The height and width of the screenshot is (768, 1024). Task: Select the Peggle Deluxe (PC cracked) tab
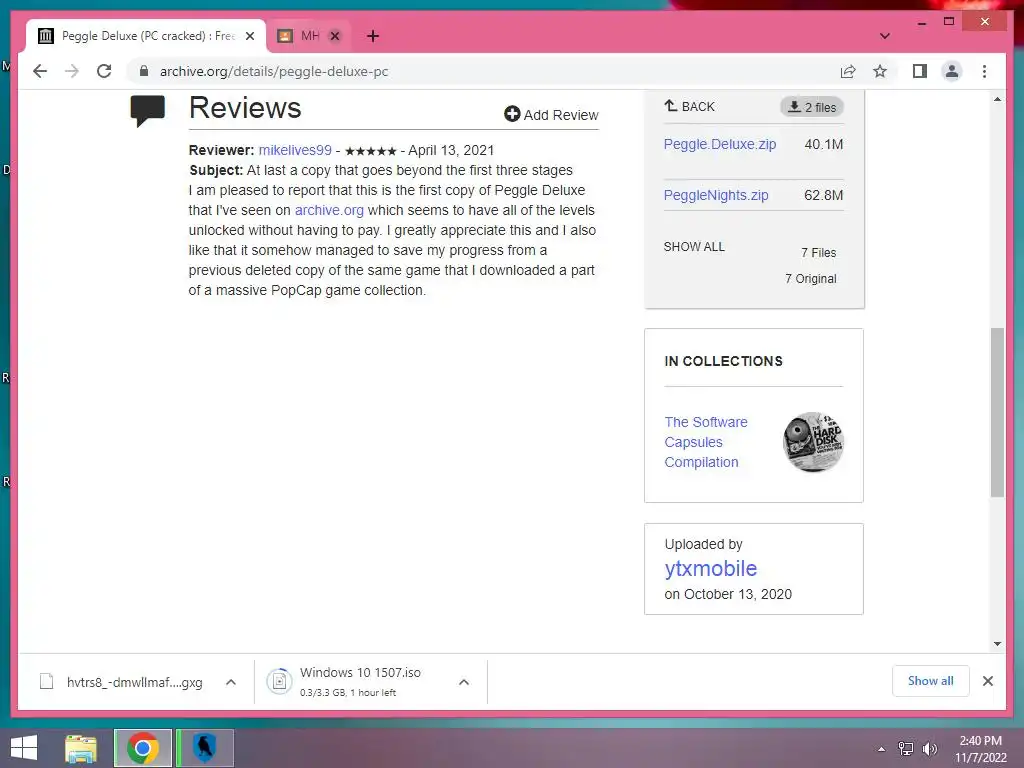click(x=146, y=36)
